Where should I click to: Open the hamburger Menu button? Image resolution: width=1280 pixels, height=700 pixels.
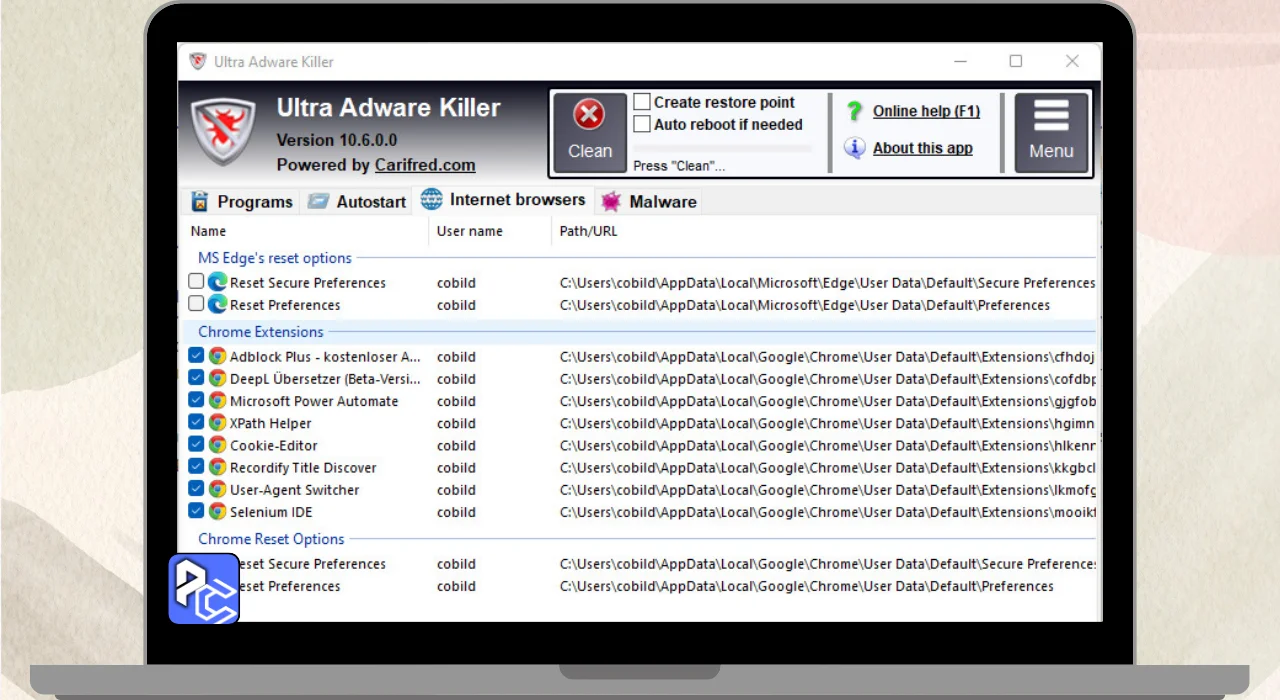click(x=1051, y=133)
